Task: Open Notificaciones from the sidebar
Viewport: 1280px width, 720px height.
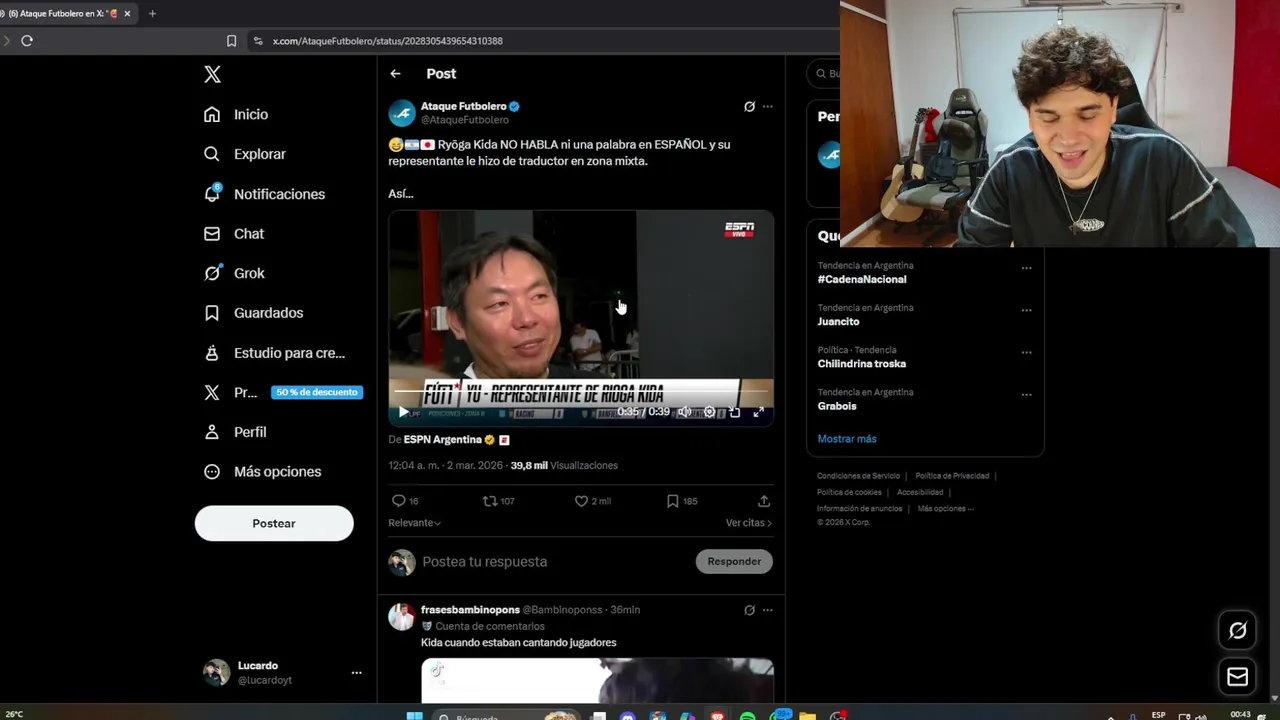Action: point(264,194)
